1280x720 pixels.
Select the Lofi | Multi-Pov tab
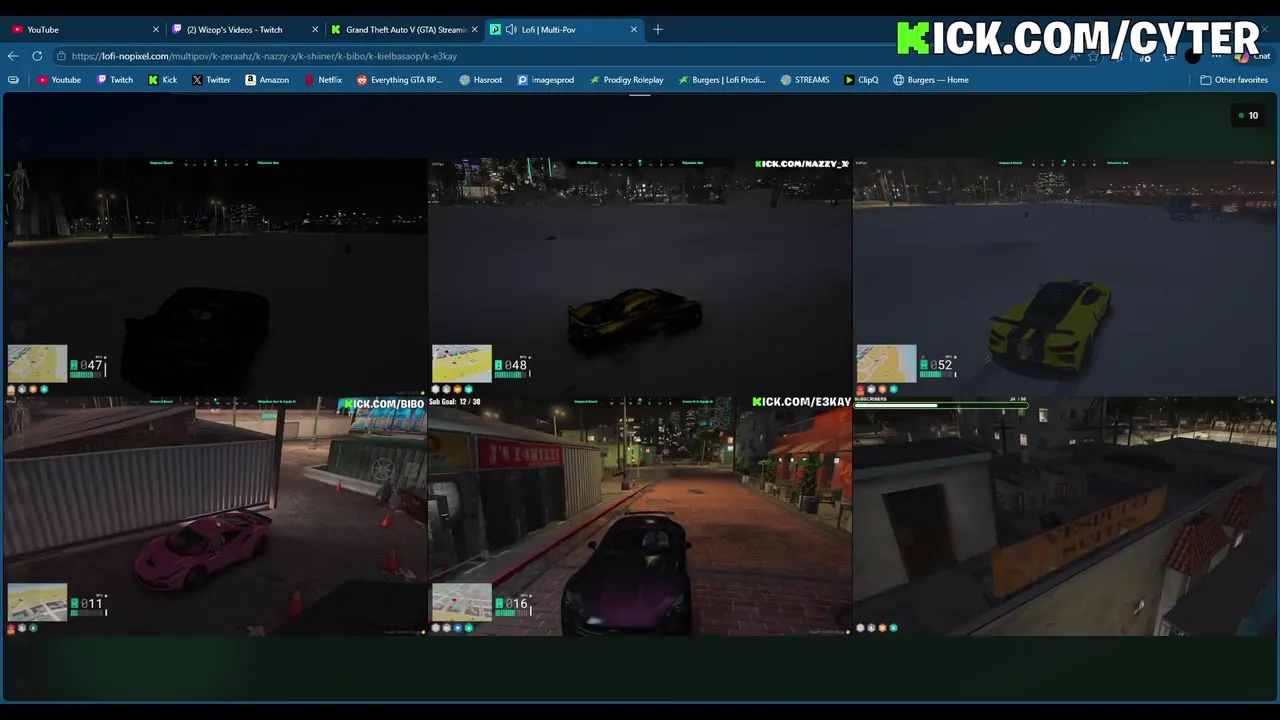[565, 30]
